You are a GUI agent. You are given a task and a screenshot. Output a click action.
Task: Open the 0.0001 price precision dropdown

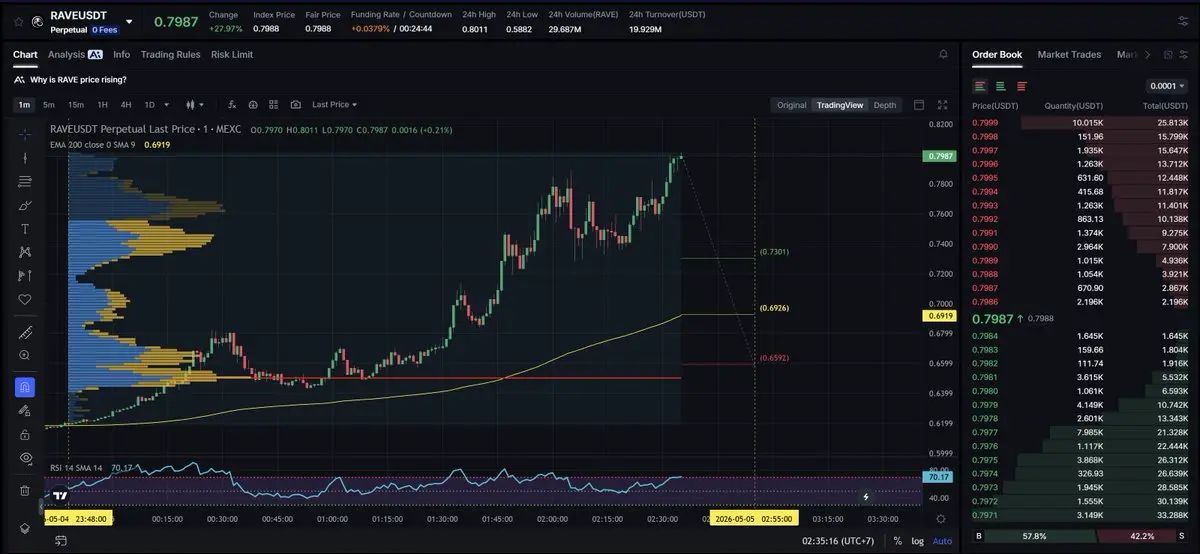point(1166,86)
